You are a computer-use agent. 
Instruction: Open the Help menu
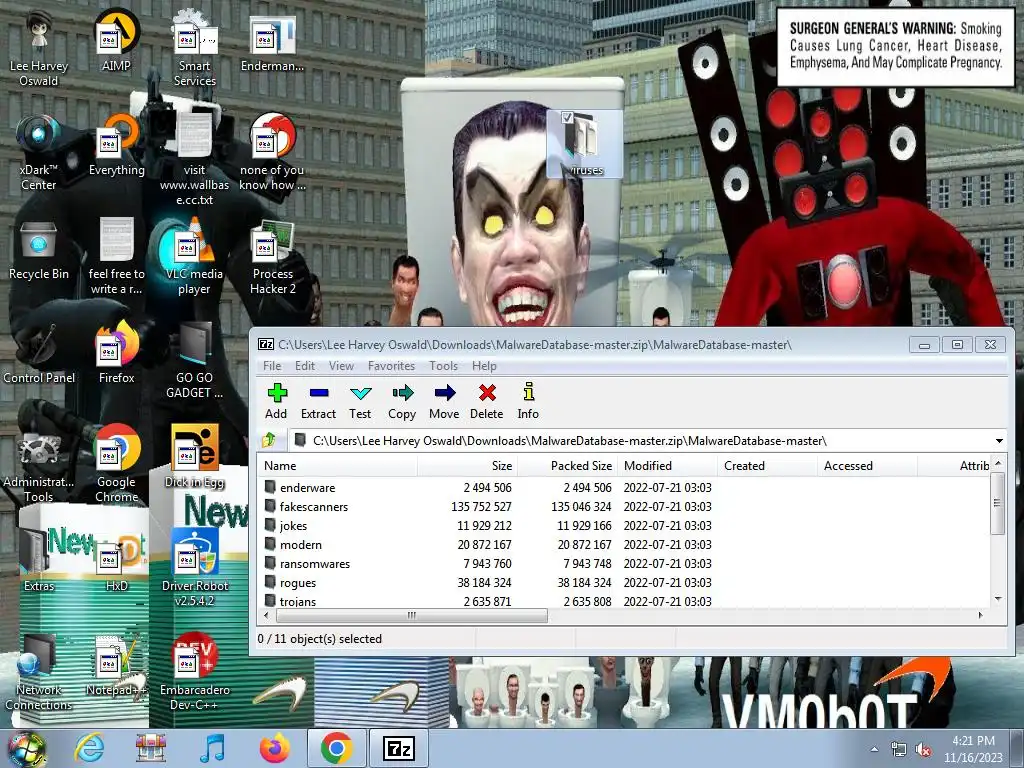pos(484,366)
